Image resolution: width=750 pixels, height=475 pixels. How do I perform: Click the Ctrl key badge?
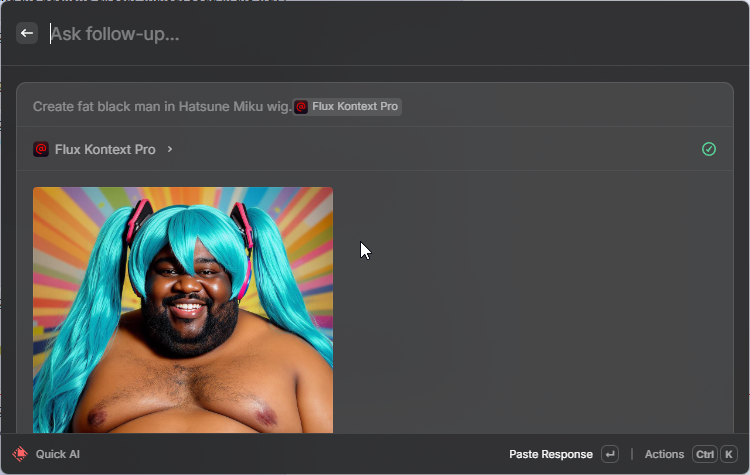(x=705, y=454)
